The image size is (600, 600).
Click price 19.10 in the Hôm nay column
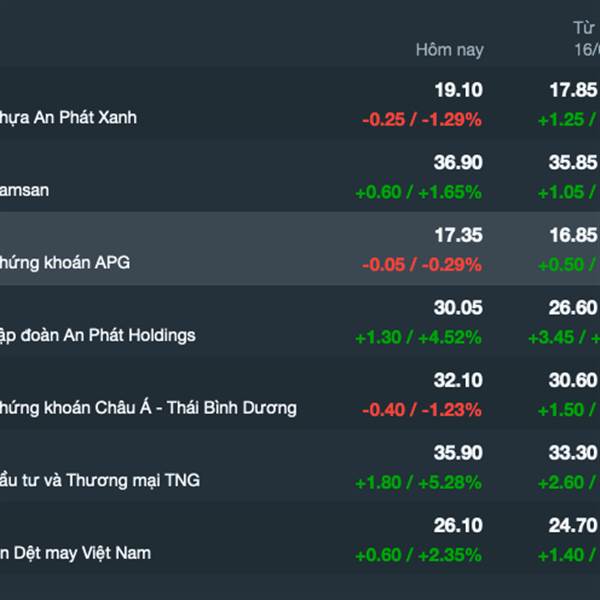(458, 90)
